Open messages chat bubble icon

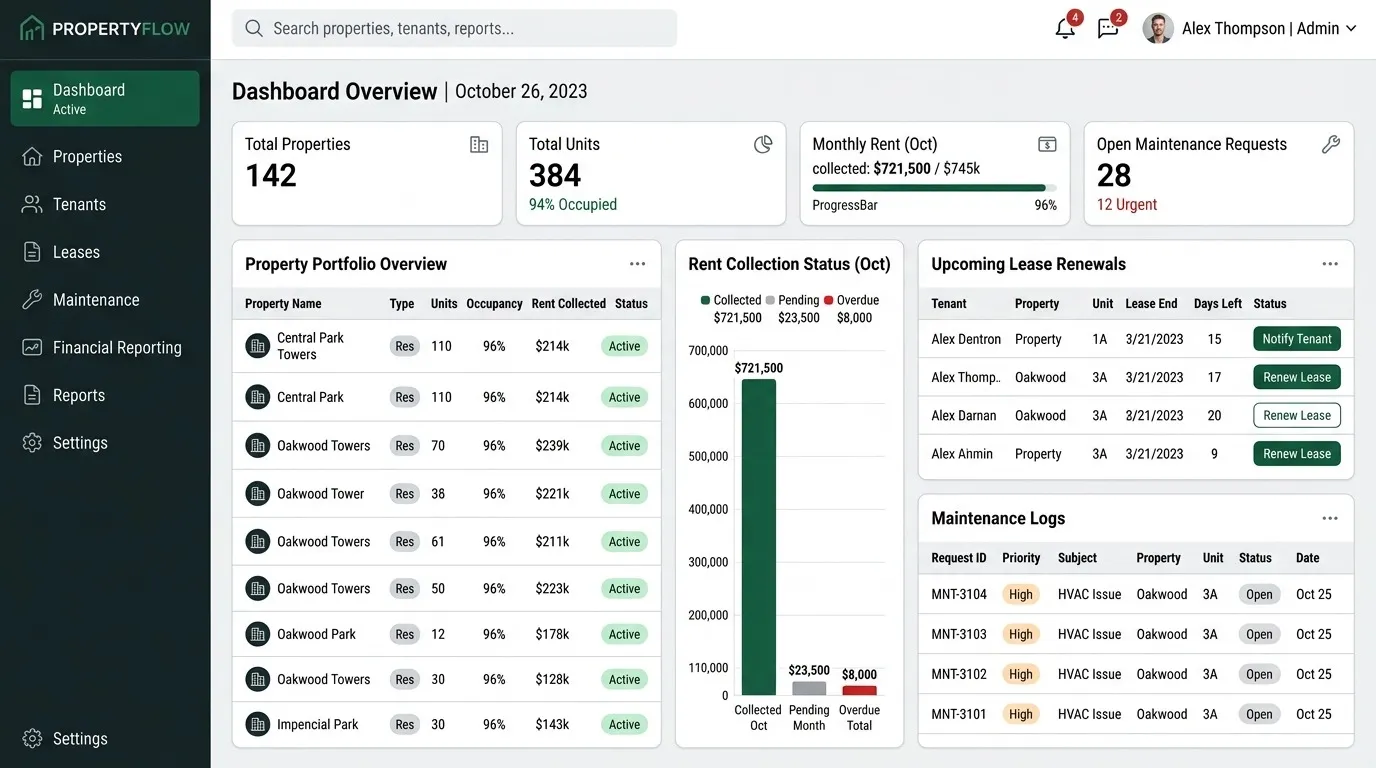(1108, 29)
